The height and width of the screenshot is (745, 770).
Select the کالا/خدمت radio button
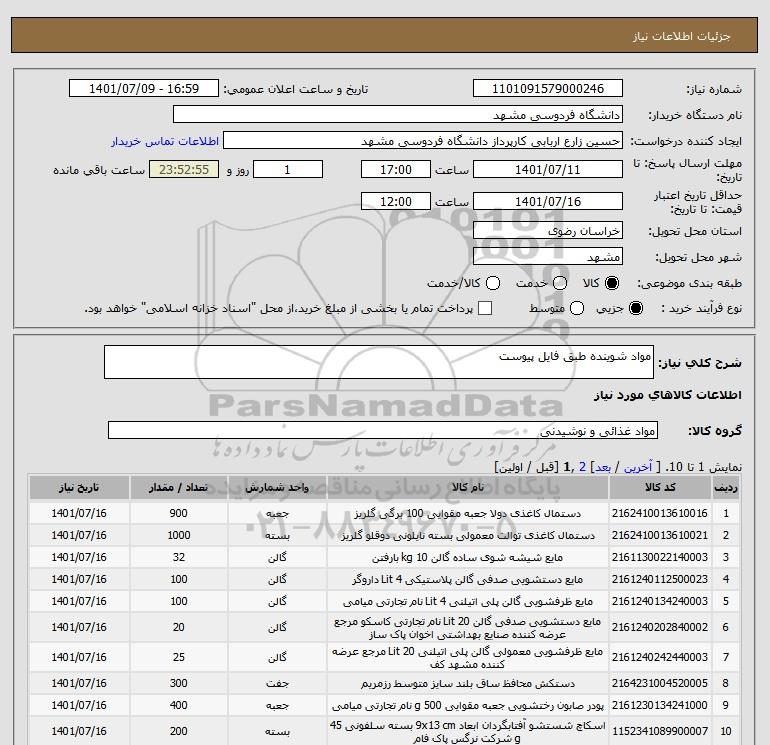click(493, 283)
